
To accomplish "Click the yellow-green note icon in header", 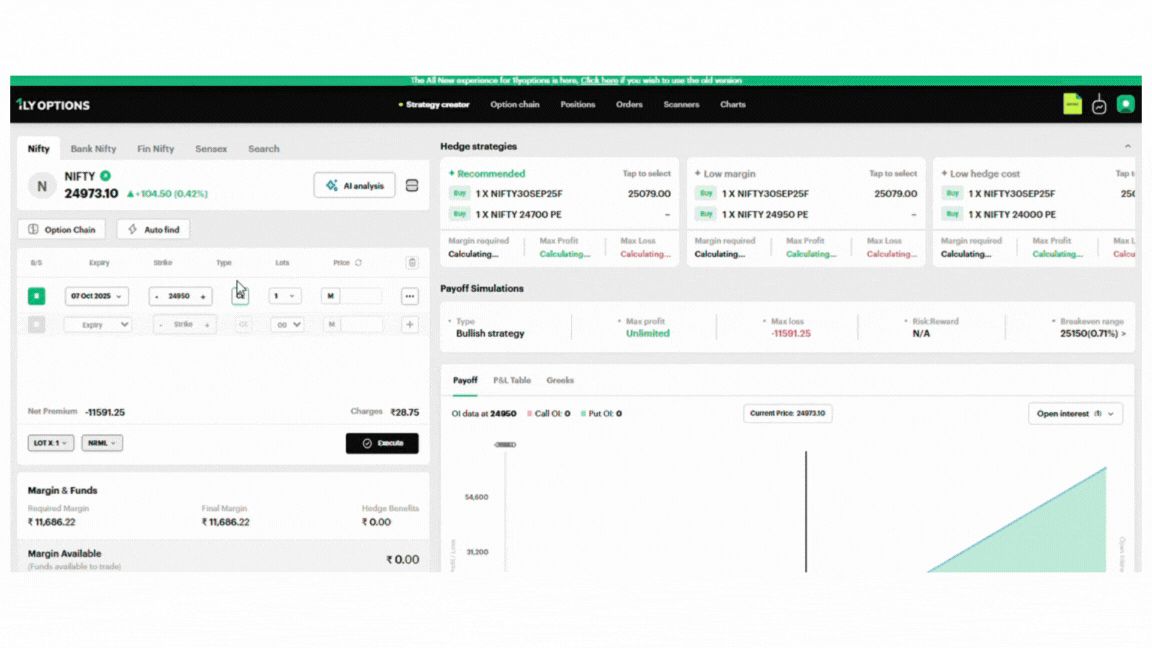I will 1072,104.
